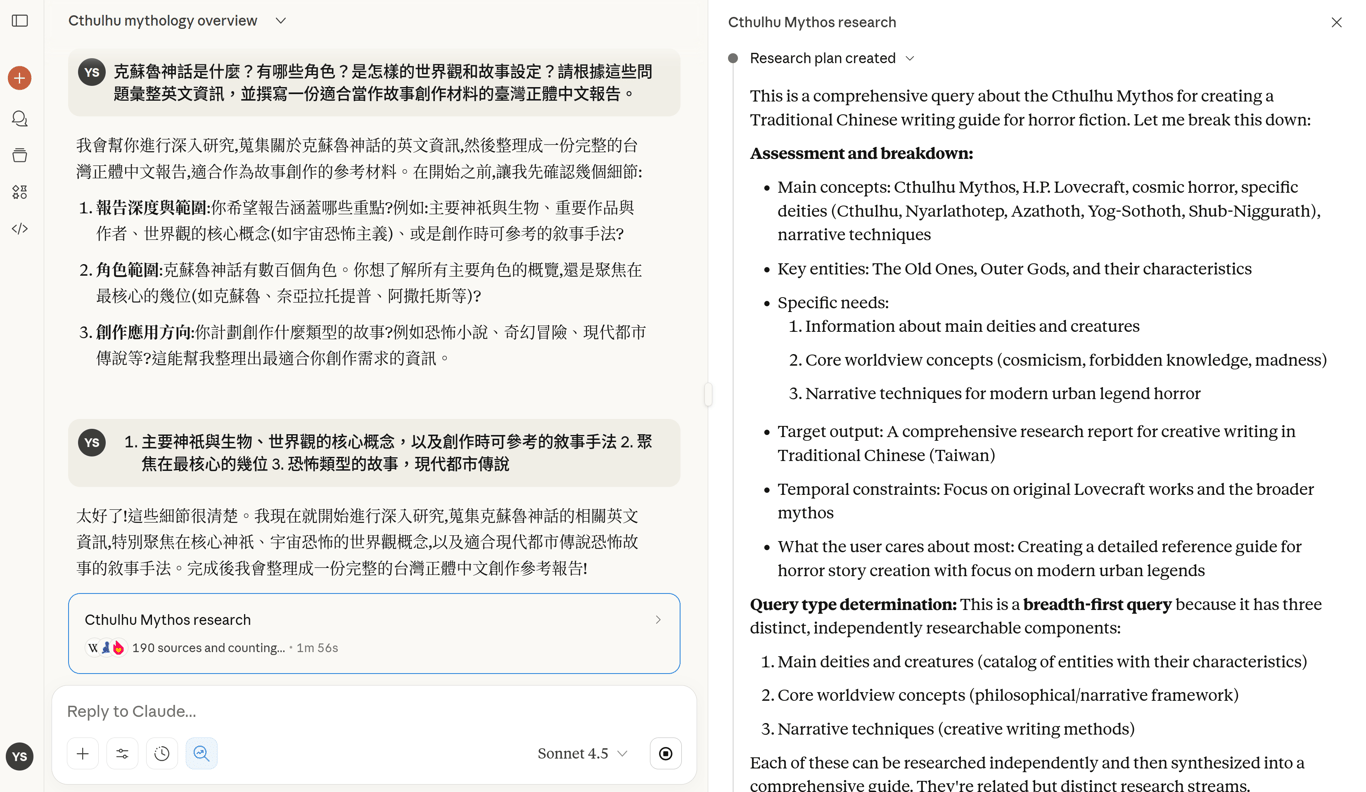Click the Reply to Claude input field

point(374,712)
